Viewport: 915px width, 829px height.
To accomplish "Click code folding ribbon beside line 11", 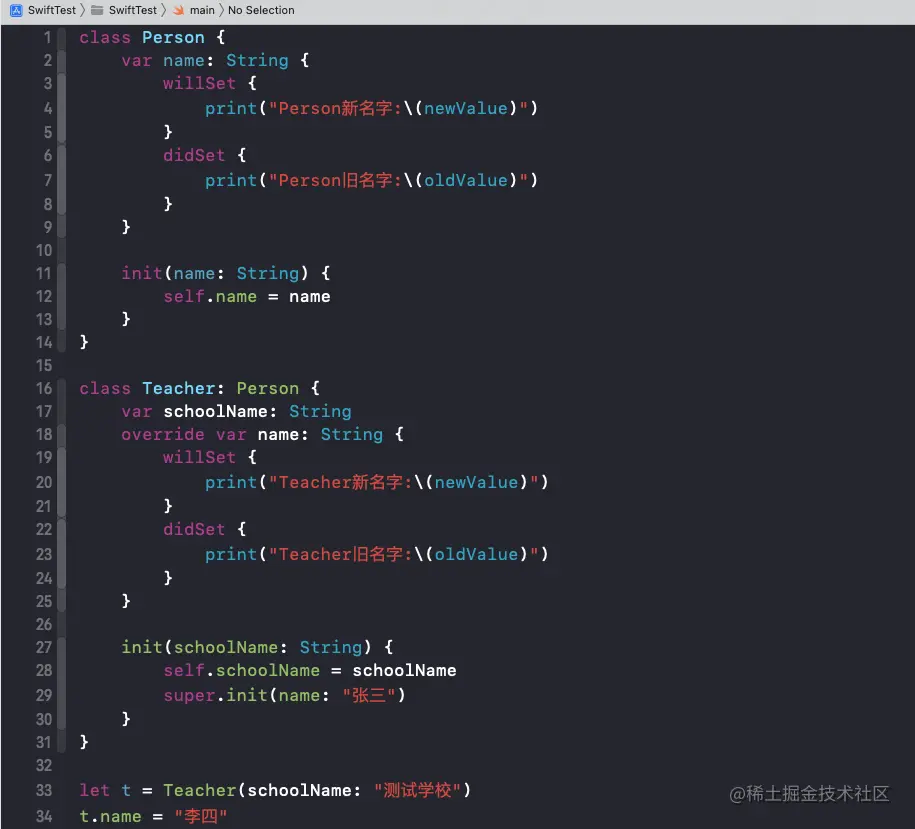I will pos(62,274).
